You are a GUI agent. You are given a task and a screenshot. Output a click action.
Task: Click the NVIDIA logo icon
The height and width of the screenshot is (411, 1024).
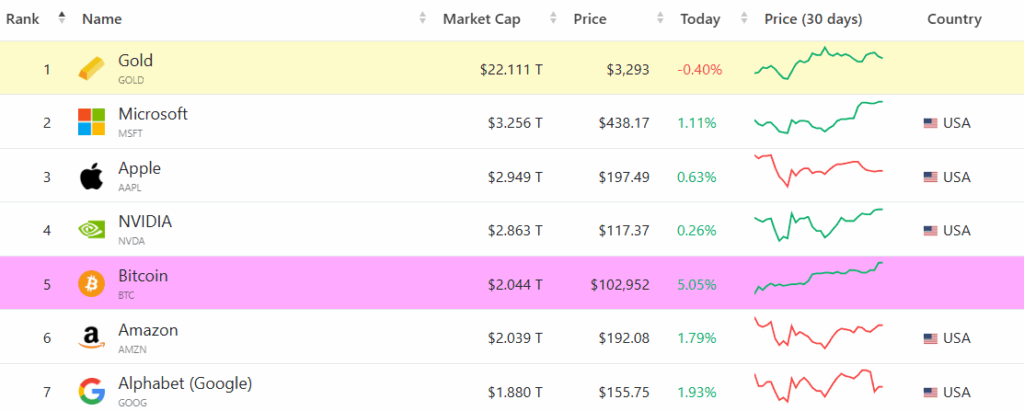(91, 230)
